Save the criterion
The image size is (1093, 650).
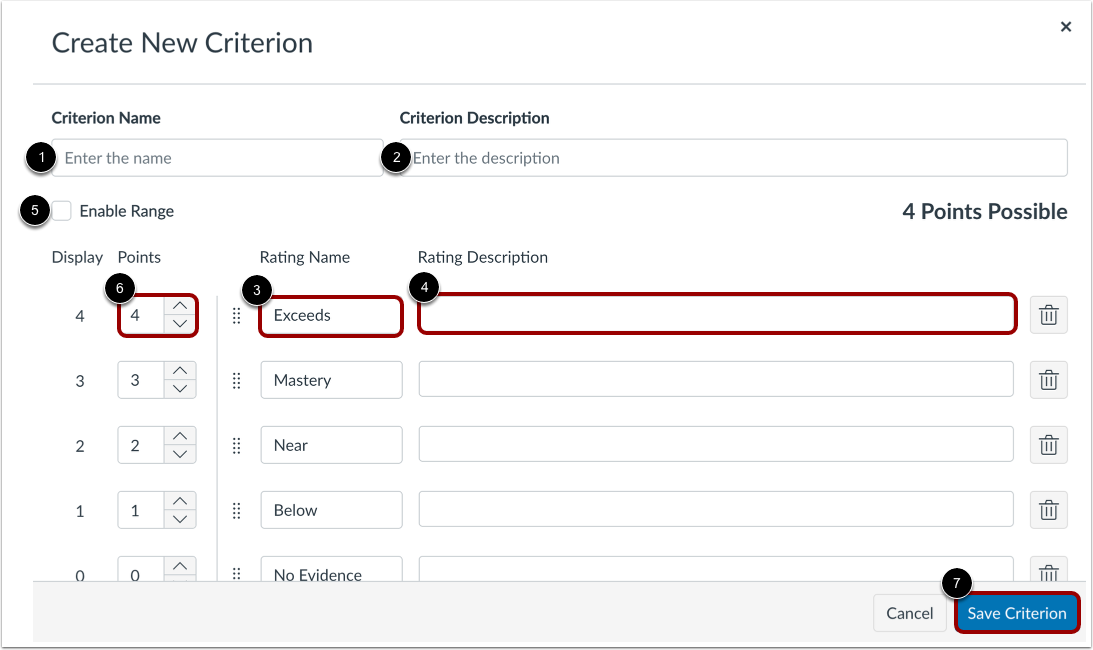[x=1016, y=613]
